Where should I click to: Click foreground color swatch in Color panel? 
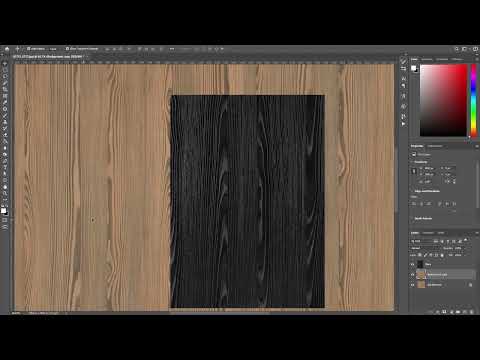[413, 68]
